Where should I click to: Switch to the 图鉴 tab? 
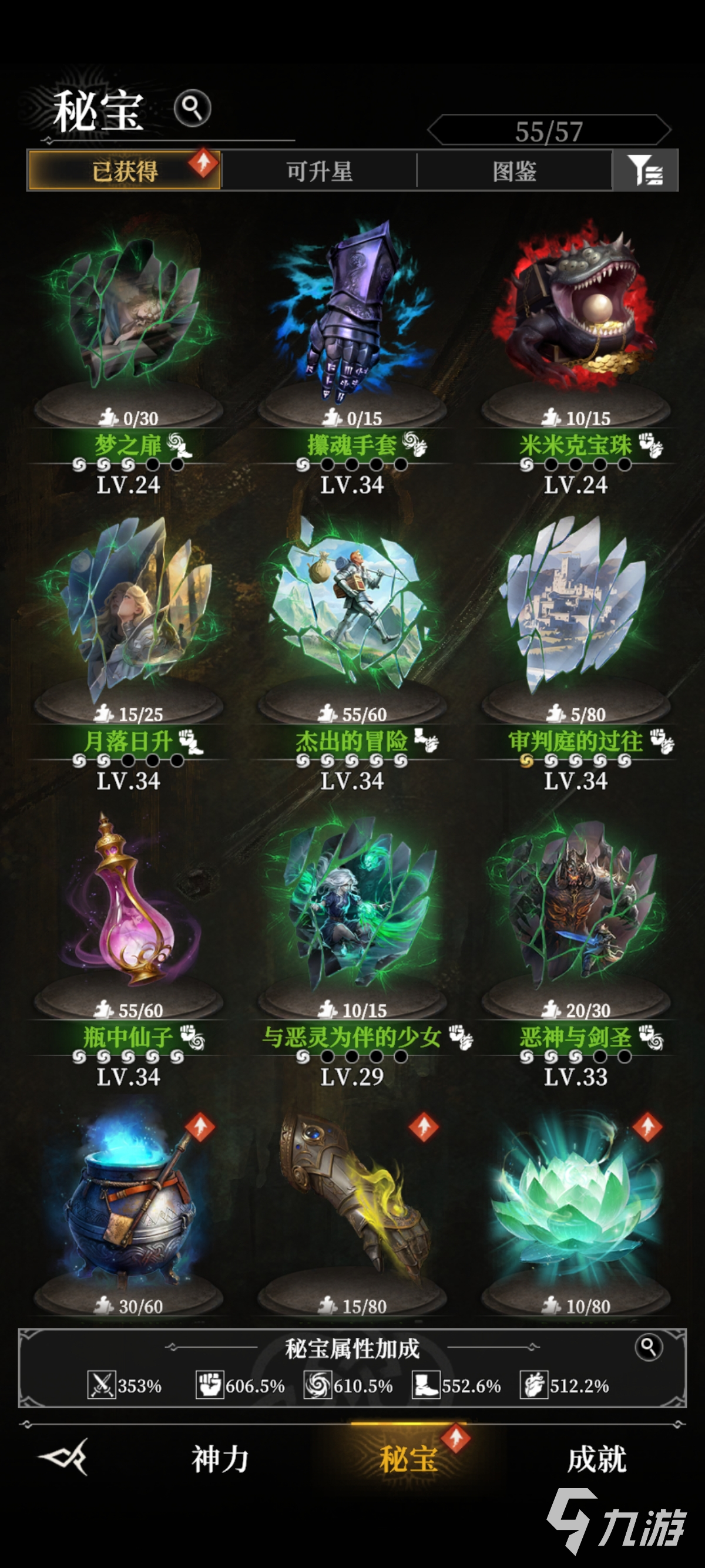coord(515,171)
